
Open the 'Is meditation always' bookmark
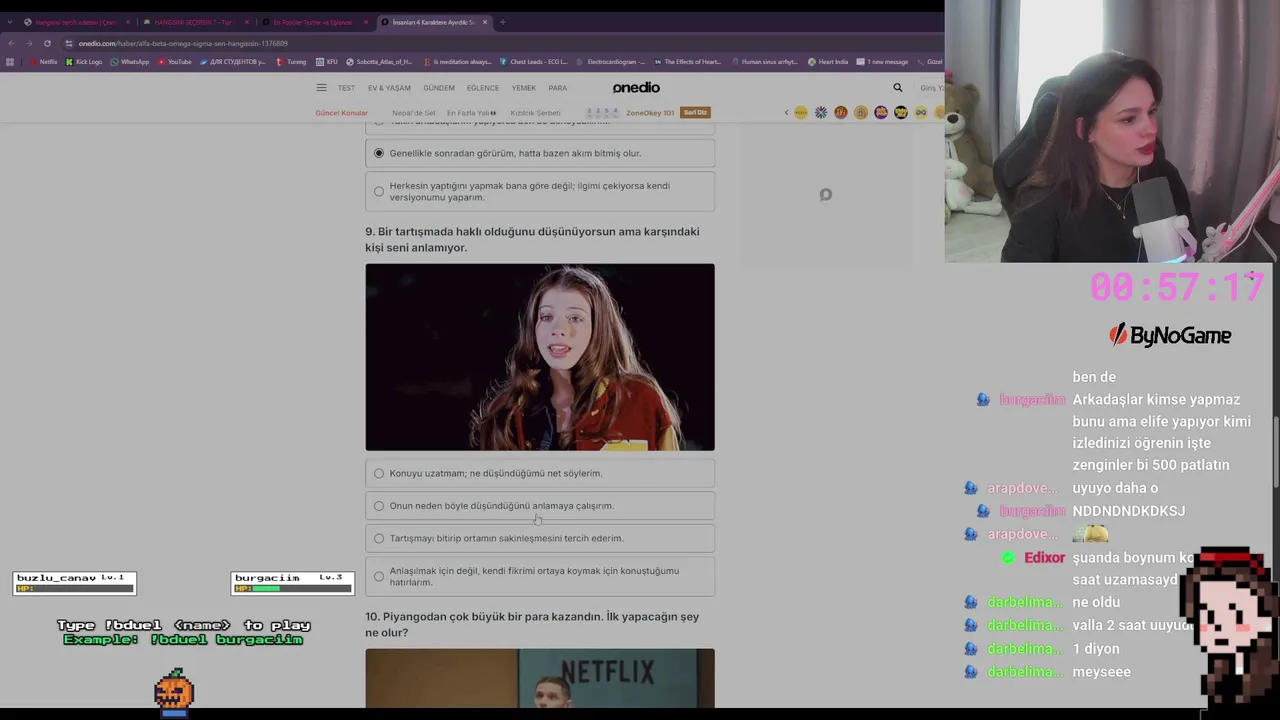pos(457,62)
